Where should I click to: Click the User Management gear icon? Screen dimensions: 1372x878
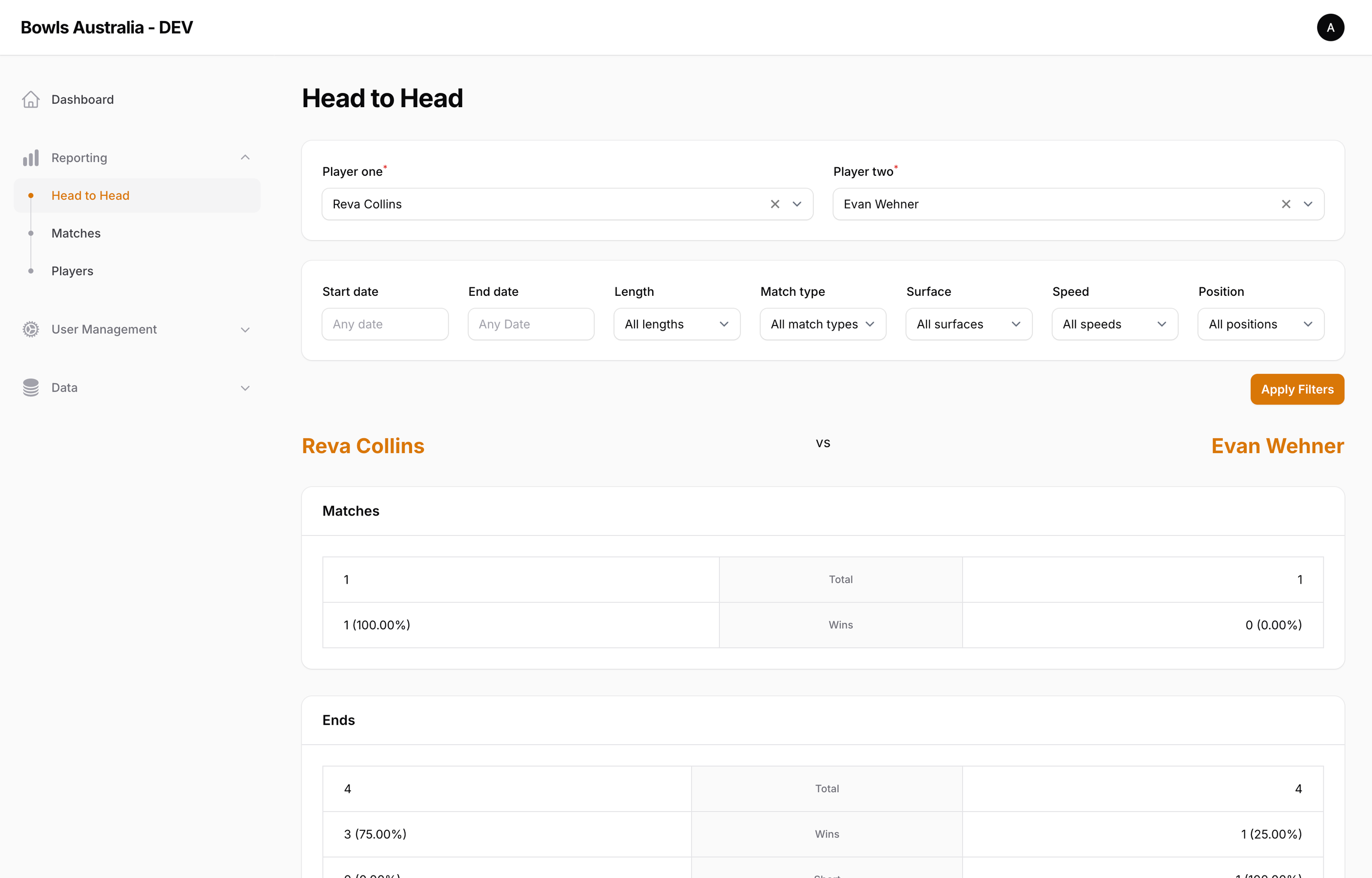pyautogui.click(x=30, y=330)
